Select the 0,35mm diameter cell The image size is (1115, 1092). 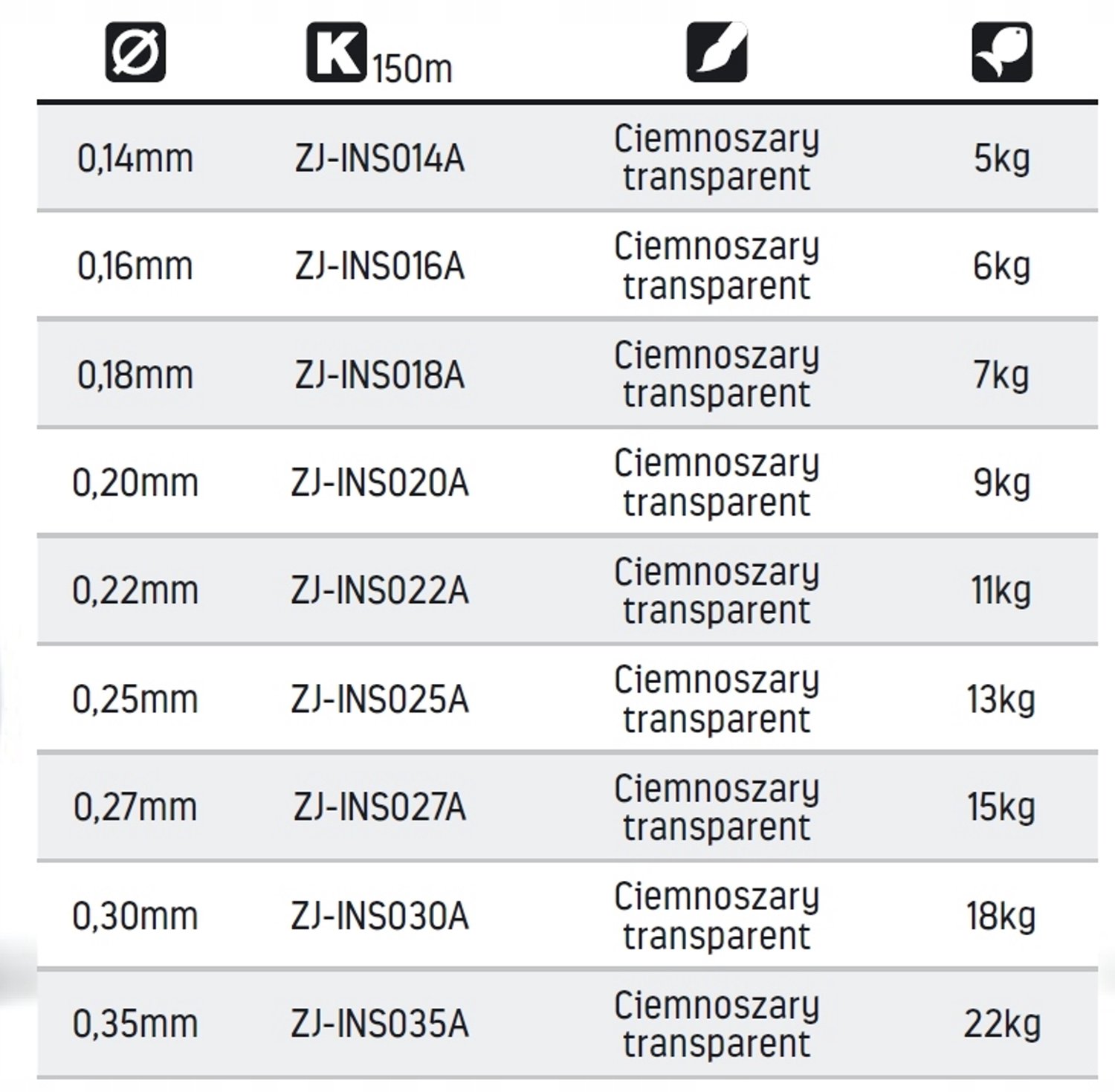tap(135, 1024)
